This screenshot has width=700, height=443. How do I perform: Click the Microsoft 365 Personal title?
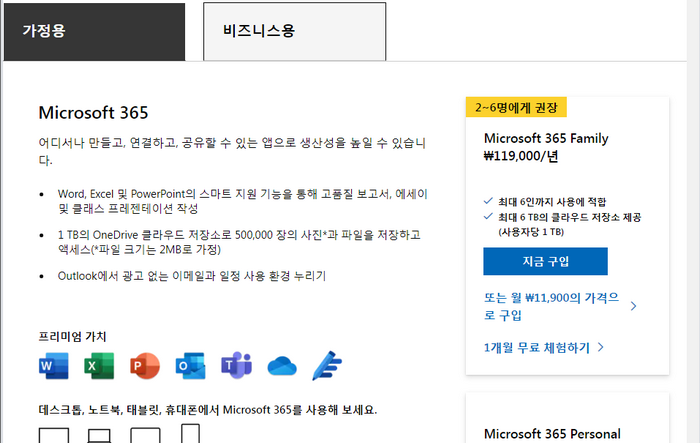click(552, 434)
